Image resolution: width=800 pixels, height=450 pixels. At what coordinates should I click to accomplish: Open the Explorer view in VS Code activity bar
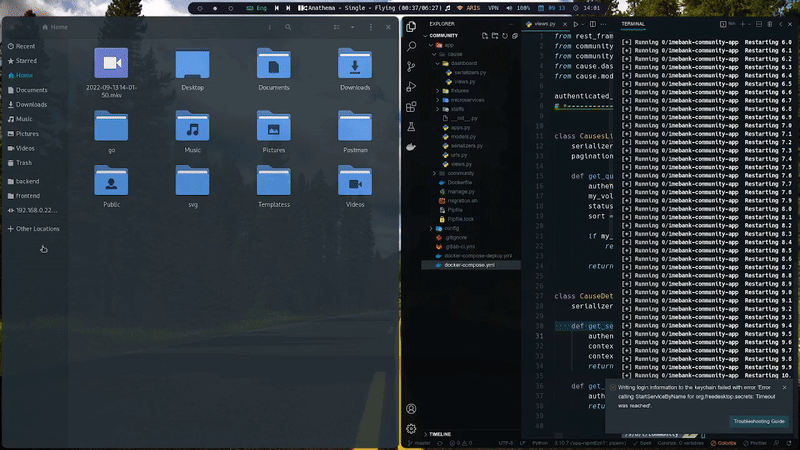click(411, 27)
